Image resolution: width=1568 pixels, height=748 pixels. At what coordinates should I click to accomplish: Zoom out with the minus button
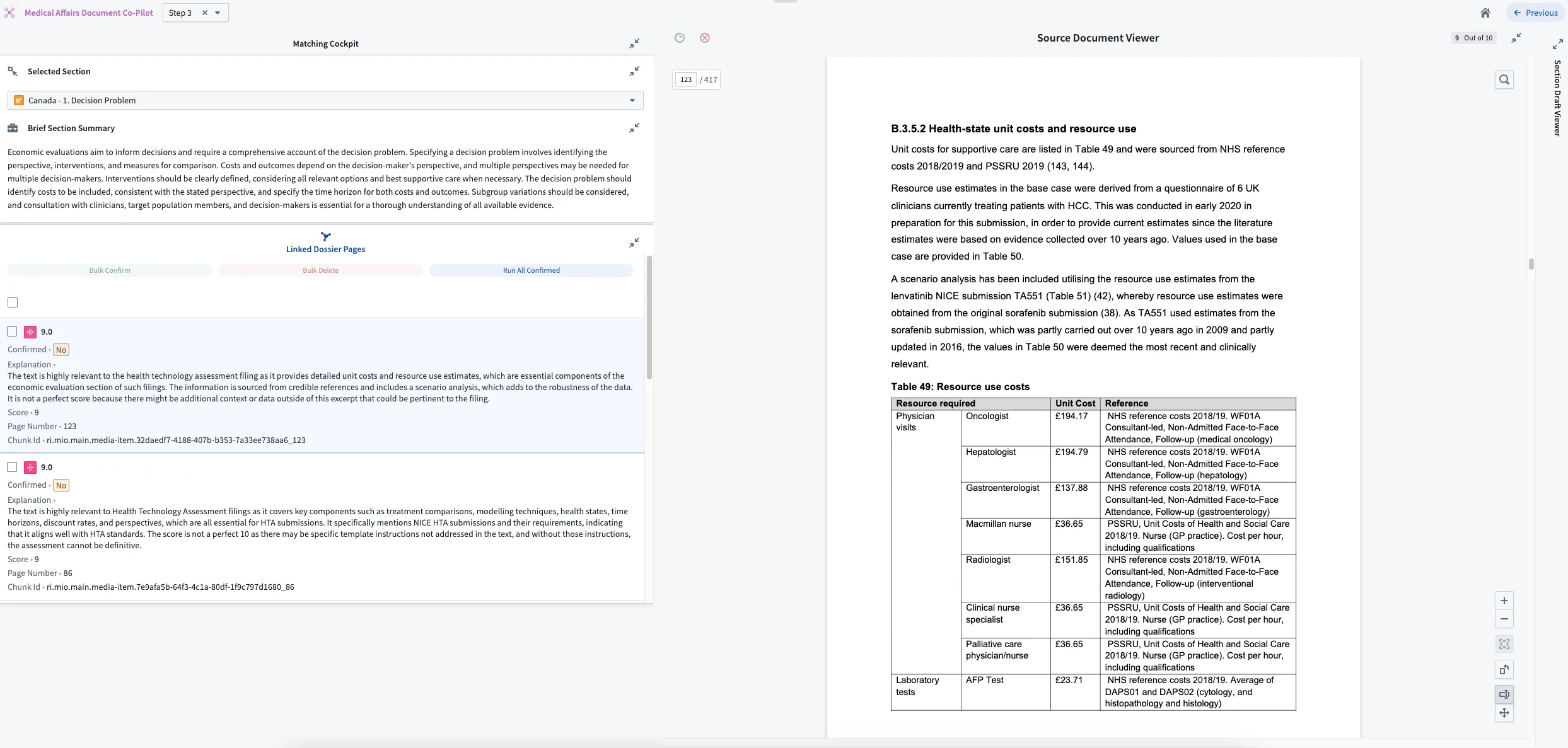pyautogui.click(x=1504, y=619)
